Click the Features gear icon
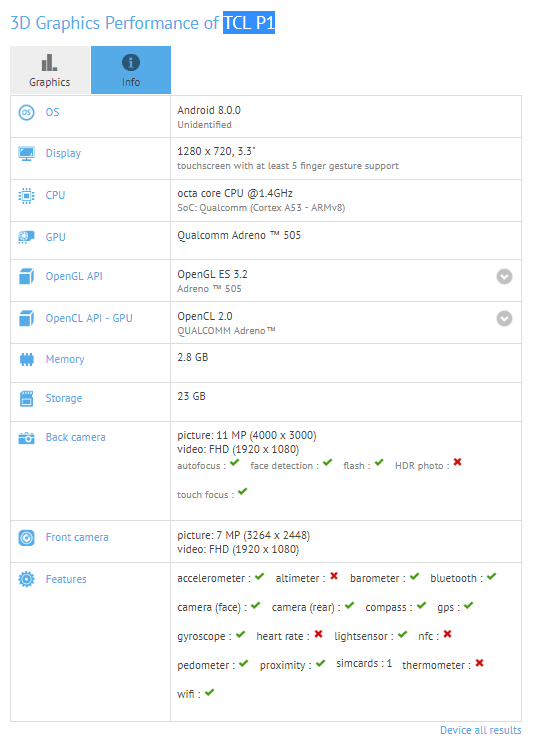 point(27,579)
